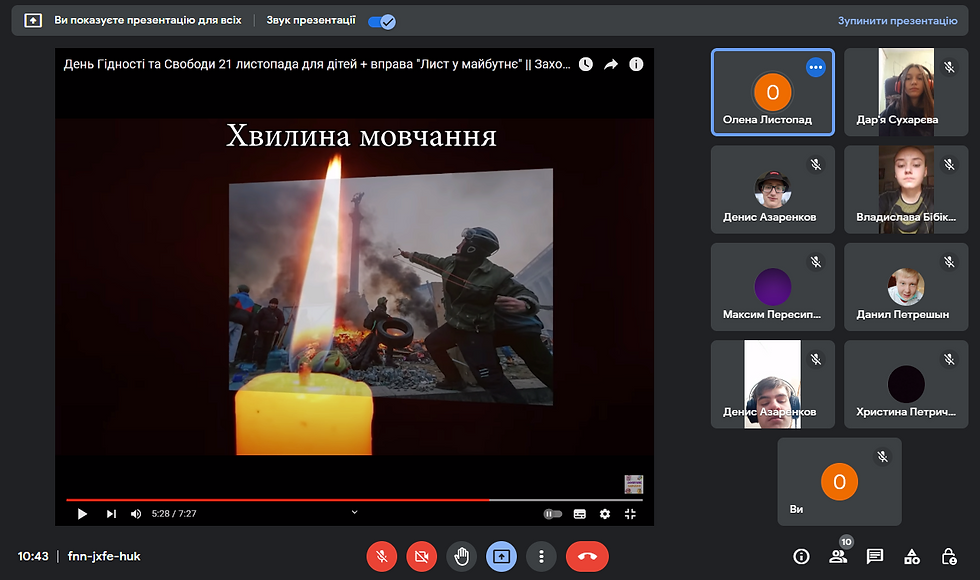
Task: Expand the chapter chevron in video controls
Action: [x=354, y=512]
